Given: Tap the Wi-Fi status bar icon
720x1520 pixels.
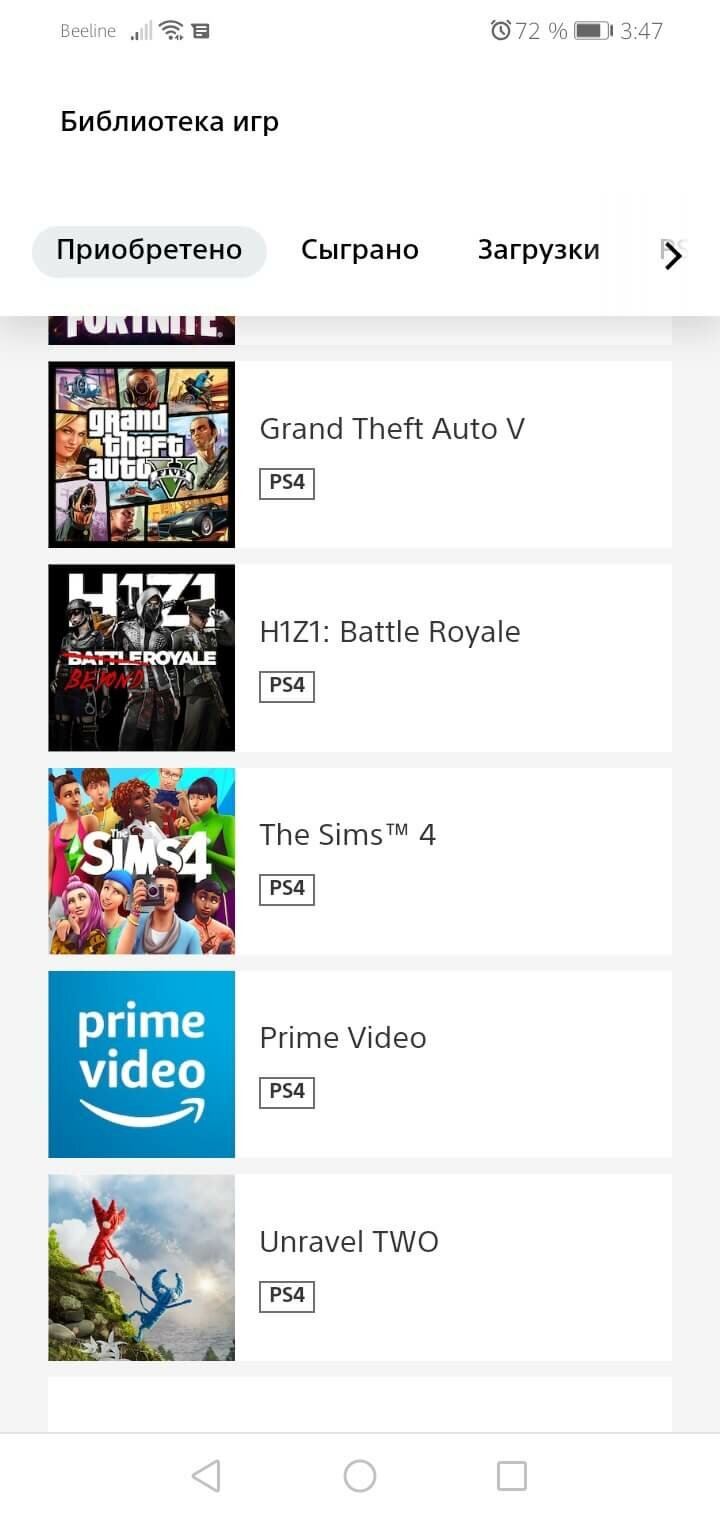Looking at the screenshot, I should coord(172,31).
